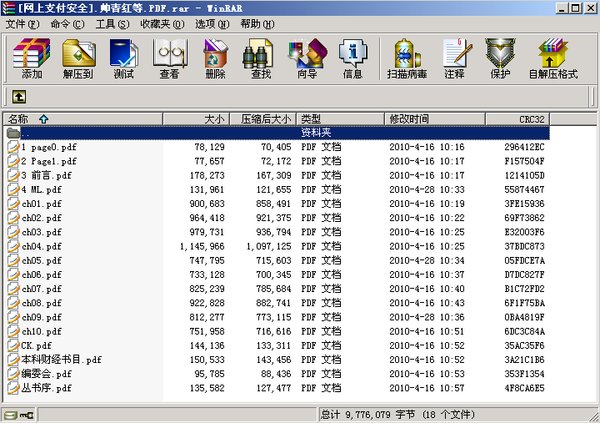Click the 添加 (Add) toolbar icon
The width and height of the screenshot is (600, 423).
pos(31,57)
